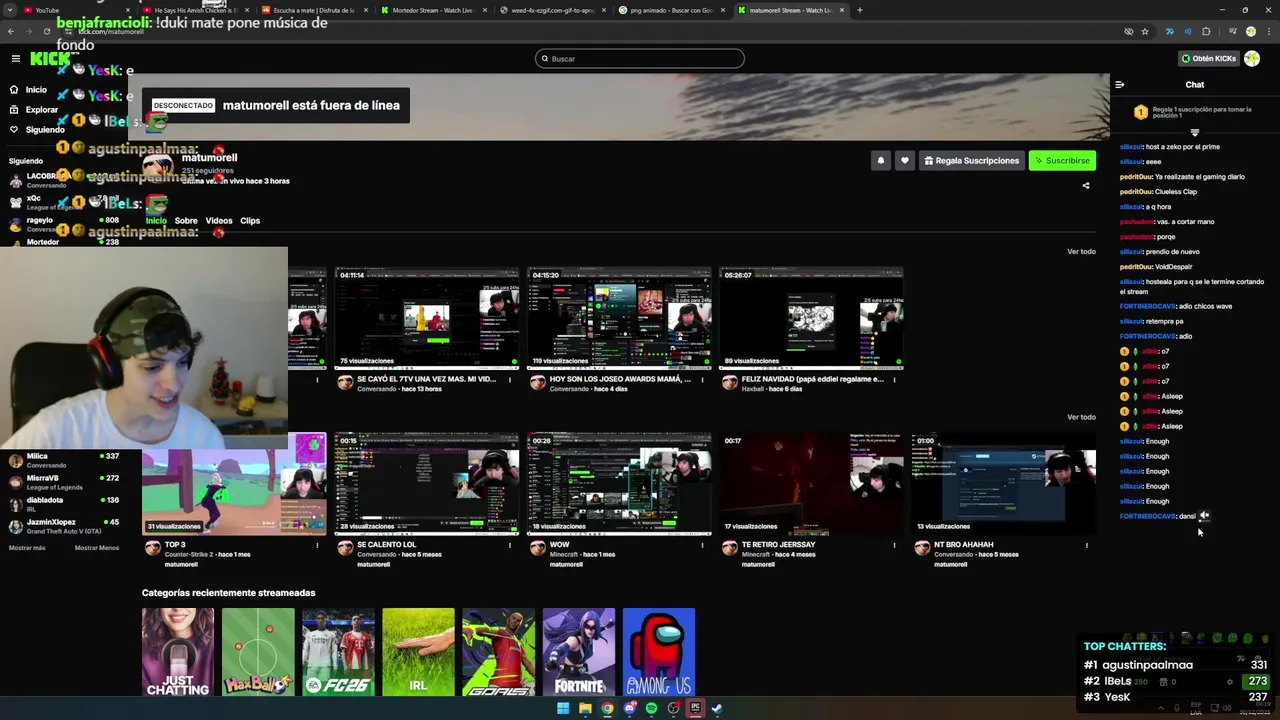Open options menu for FELIZ NAVIDAD video

pyautogui.click(x=894, y=380)
